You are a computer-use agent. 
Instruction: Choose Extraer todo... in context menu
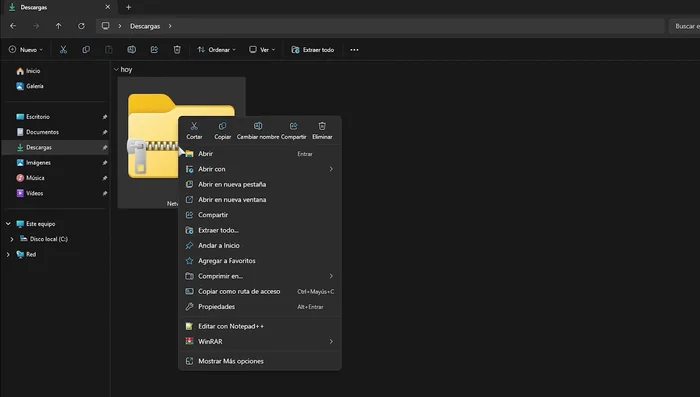pyautogui.click(x=260, y=230)
